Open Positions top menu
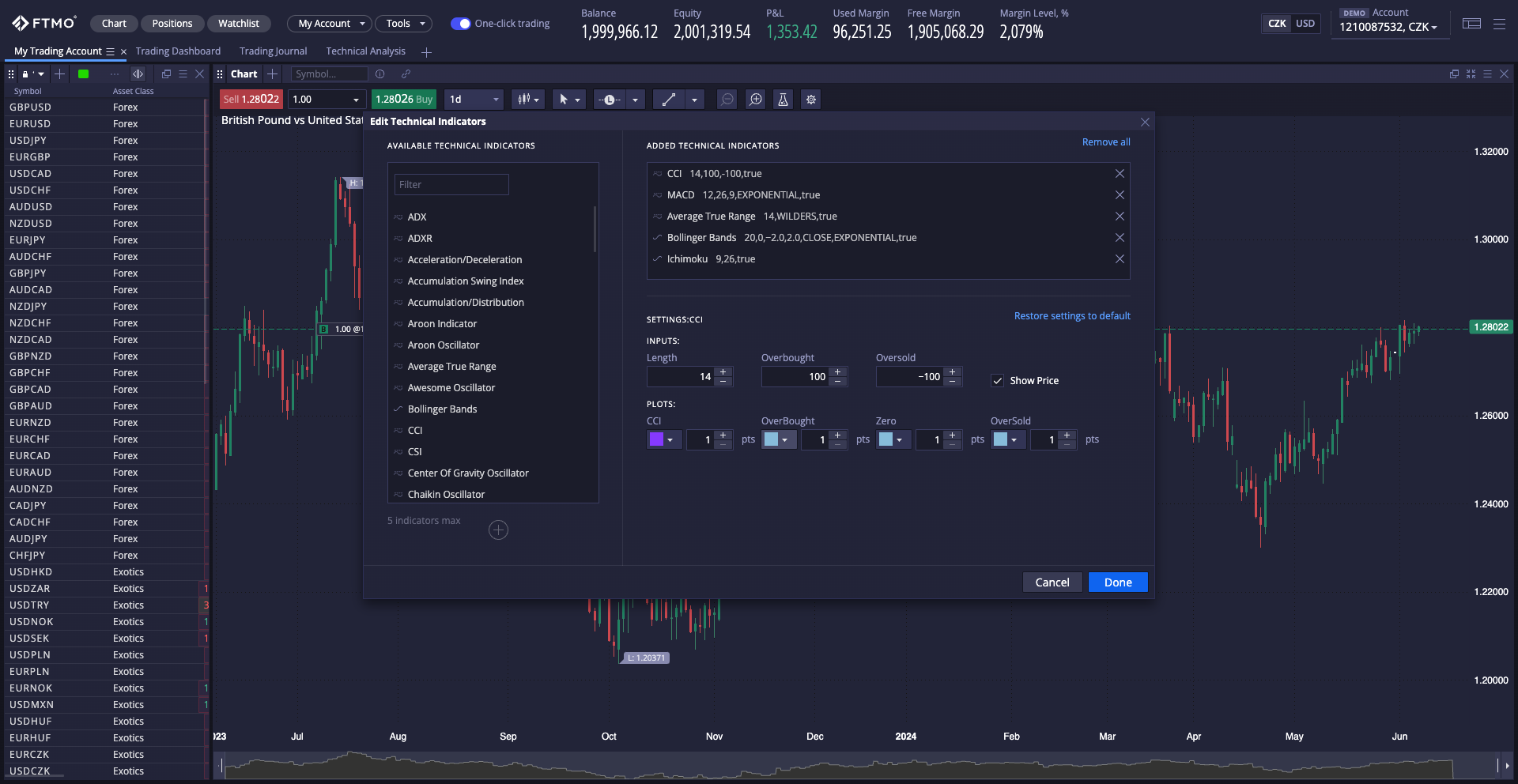This screenshot has width=1518, height=784. tap(172, 24)
